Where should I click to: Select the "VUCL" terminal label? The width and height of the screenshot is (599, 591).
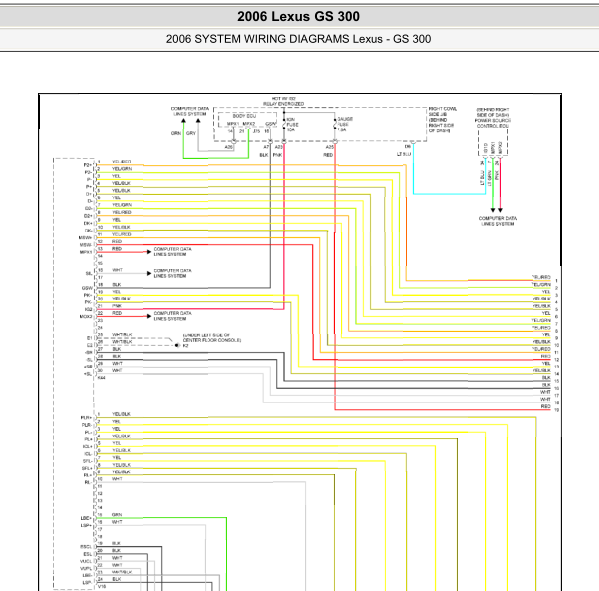coord(86,561)
